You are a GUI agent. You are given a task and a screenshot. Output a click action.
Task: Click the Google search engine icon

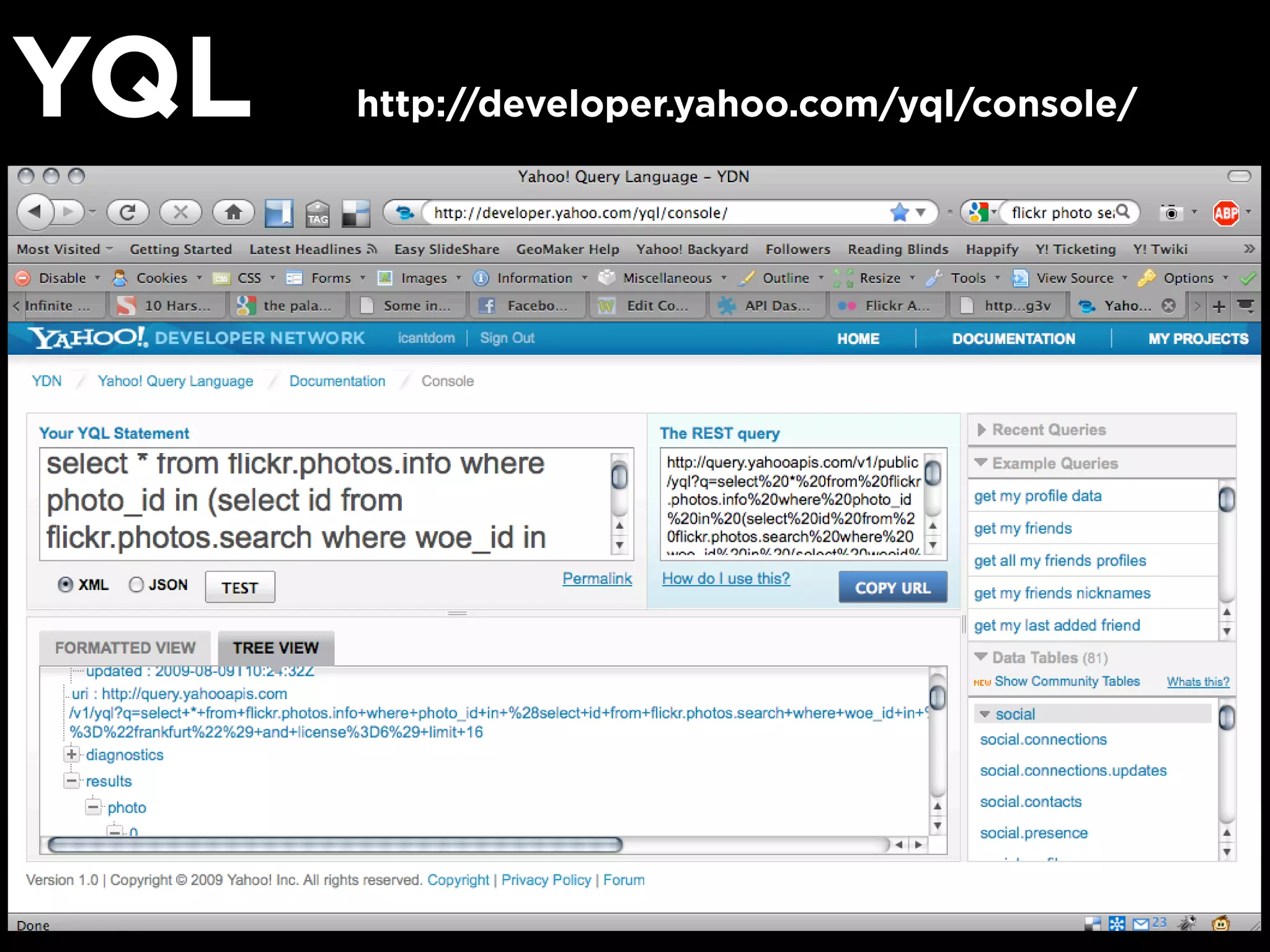(x=979, y=213)
